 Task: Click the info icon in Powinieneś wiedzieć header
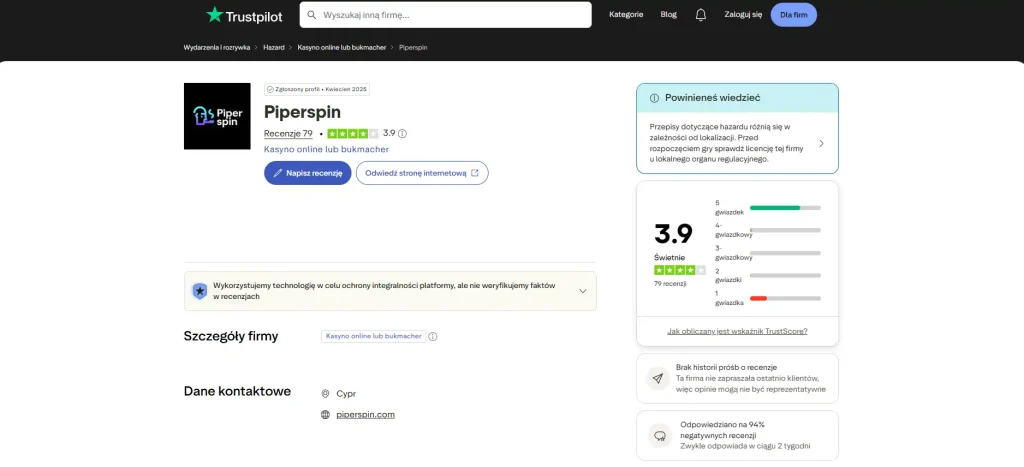coord(654,98)
